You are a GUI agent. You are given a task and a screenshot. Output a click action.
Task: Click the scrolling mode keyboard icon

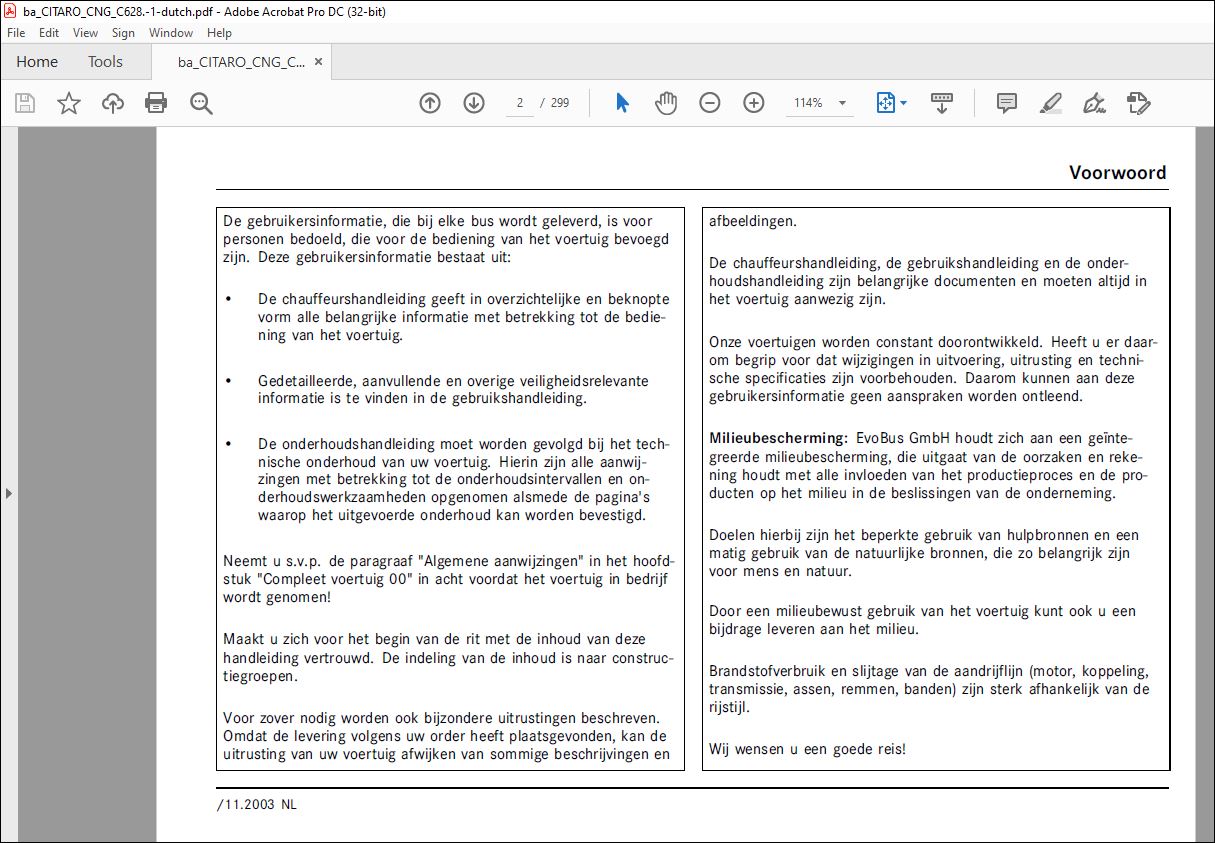[x=942, y=103]
